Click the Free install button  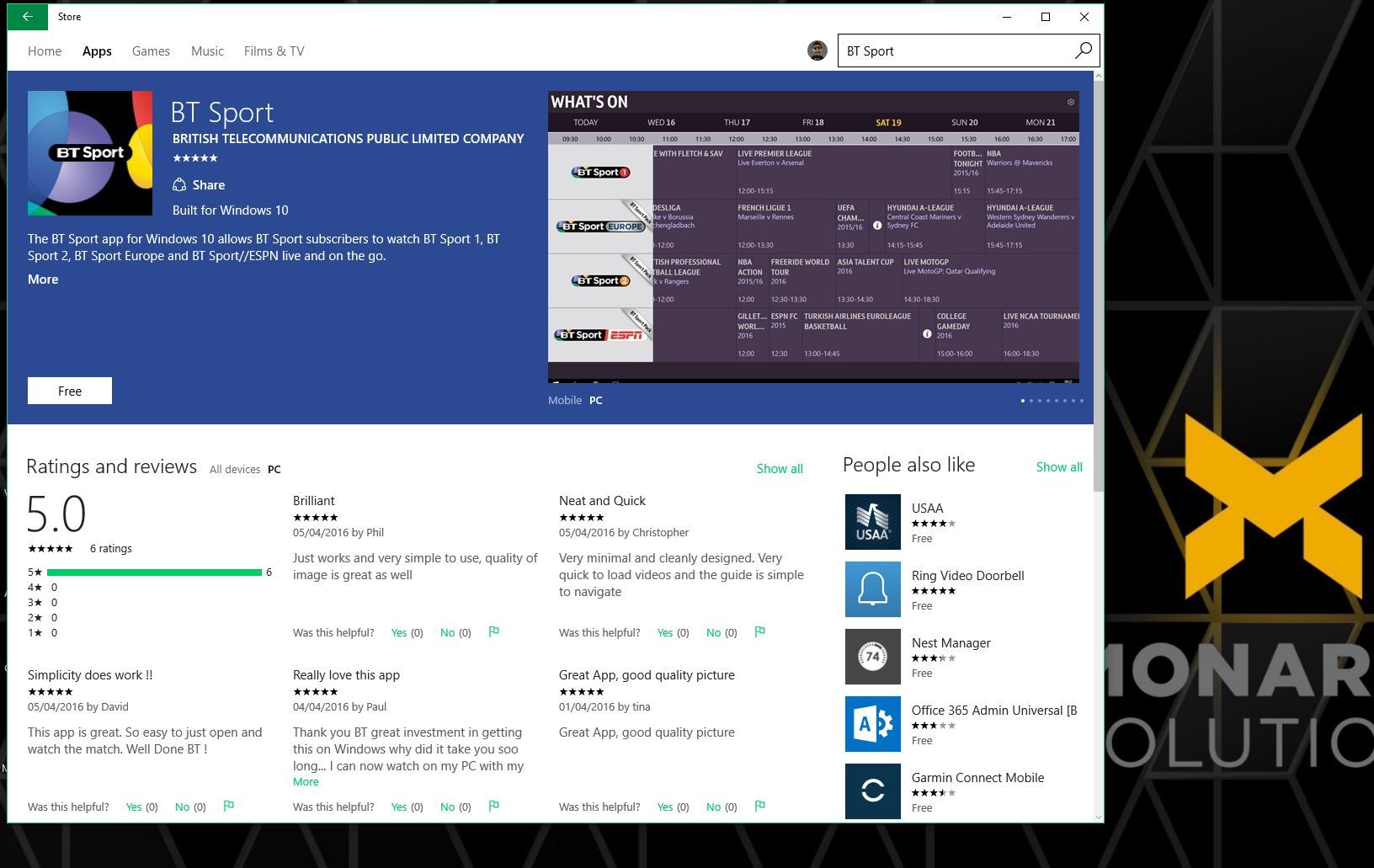(70, 390)
